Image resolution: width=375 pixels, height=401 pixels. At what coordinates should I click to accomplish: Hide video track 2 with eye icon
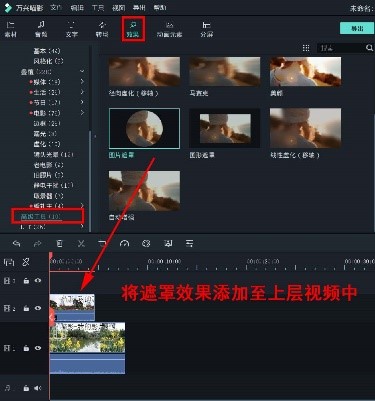(x=38, y=308)
